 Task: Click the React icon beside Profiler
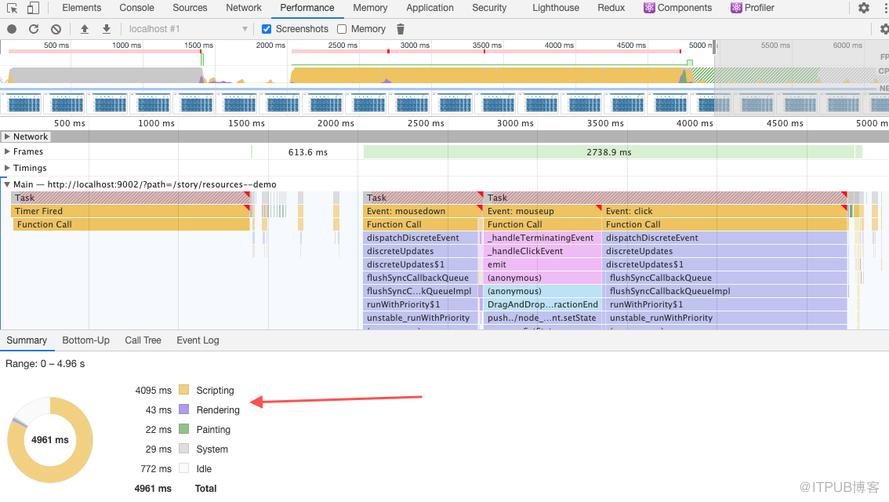[x=736, y=8]
